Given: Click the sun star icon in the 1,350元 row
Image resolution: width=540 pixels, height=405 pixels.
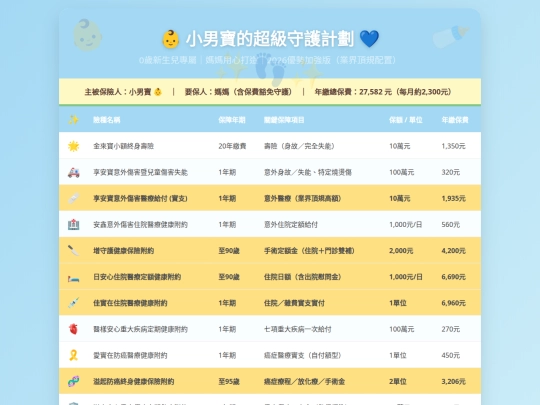Looking at the screenshot, I should click(73, 146).
